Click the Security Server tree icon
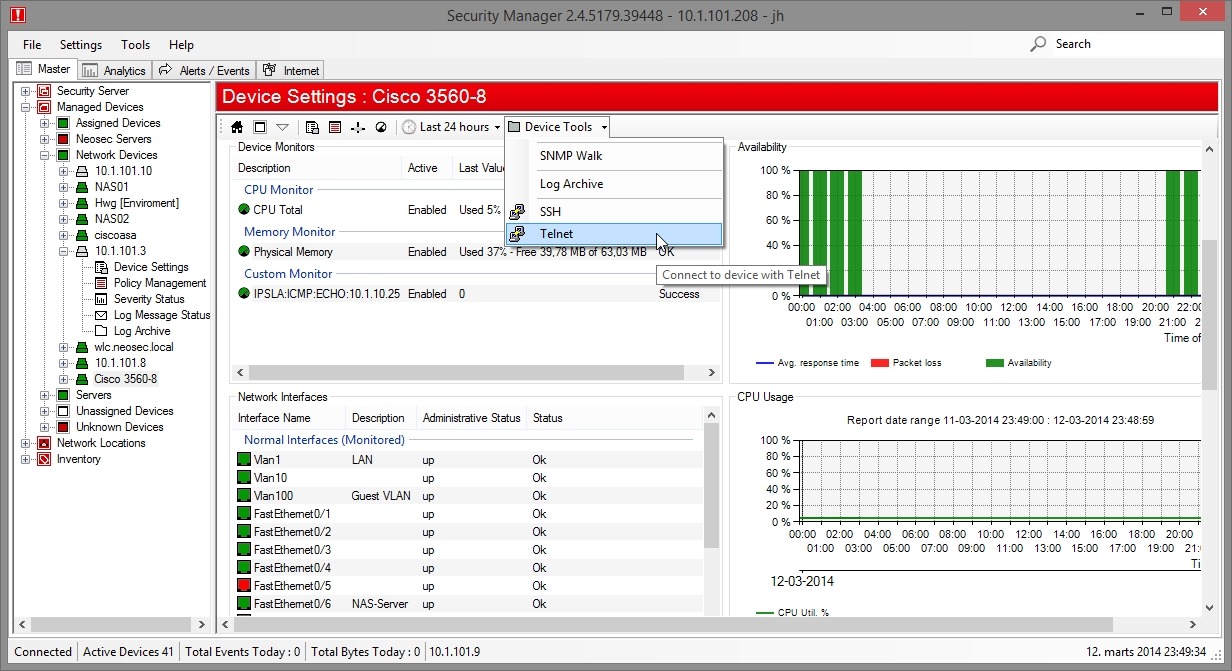The height and width of the screenshot is (671, 1232). click(44, 91)
